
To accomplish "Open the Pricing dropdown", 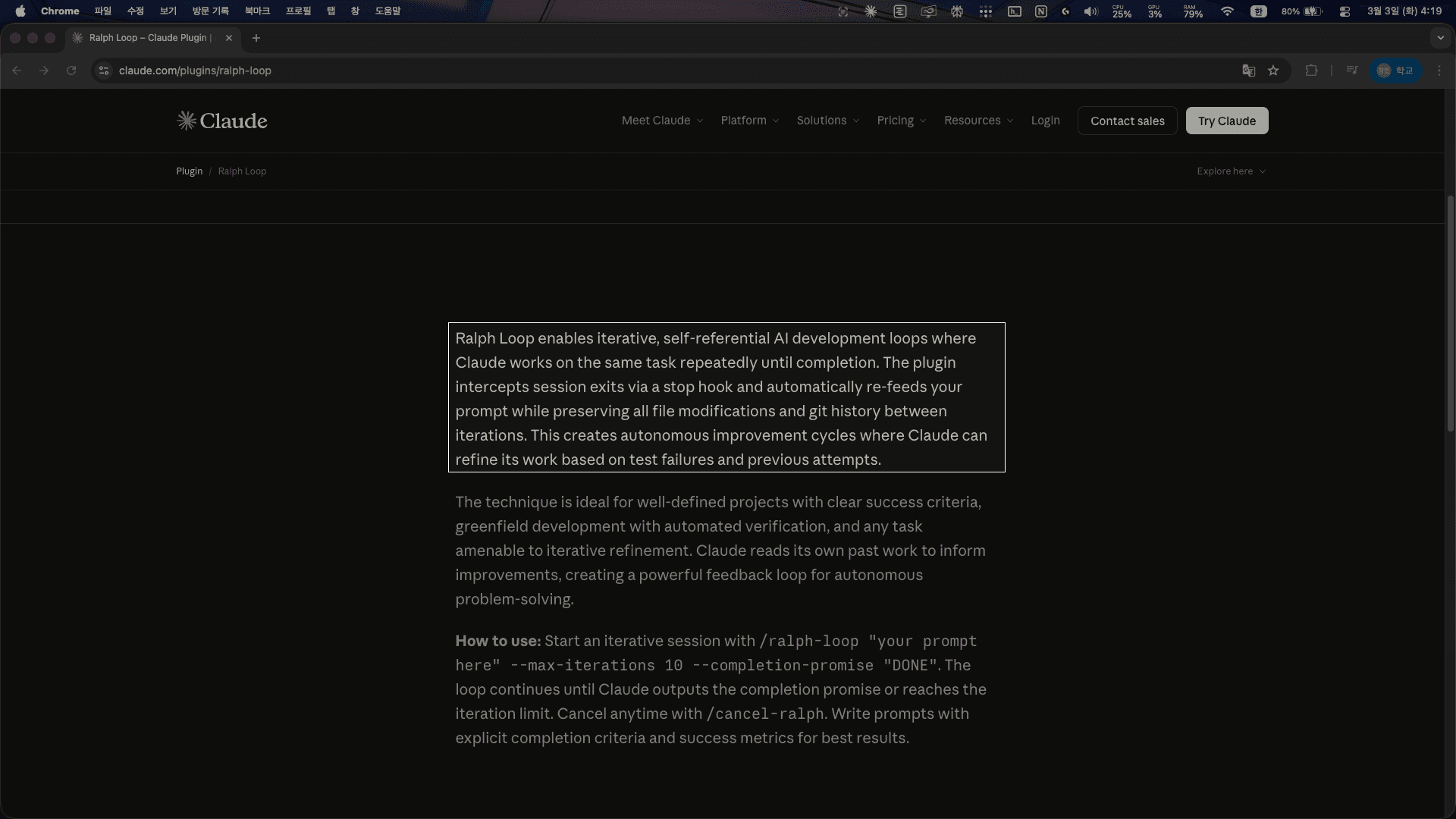I will pyautogui.click(x=900, y=120).
